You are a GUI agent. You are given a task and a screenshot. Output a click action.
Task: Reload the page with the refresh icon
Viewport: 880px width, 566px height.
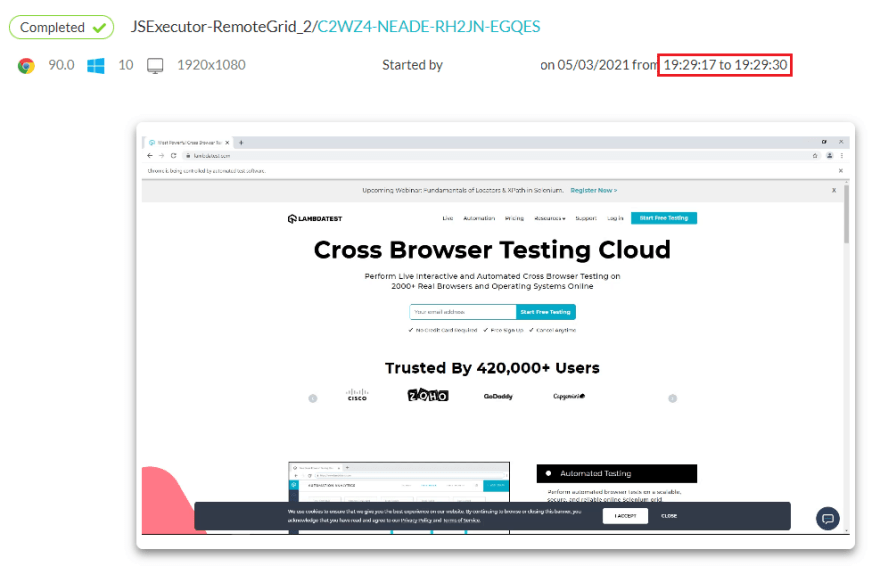coord(173,155)
